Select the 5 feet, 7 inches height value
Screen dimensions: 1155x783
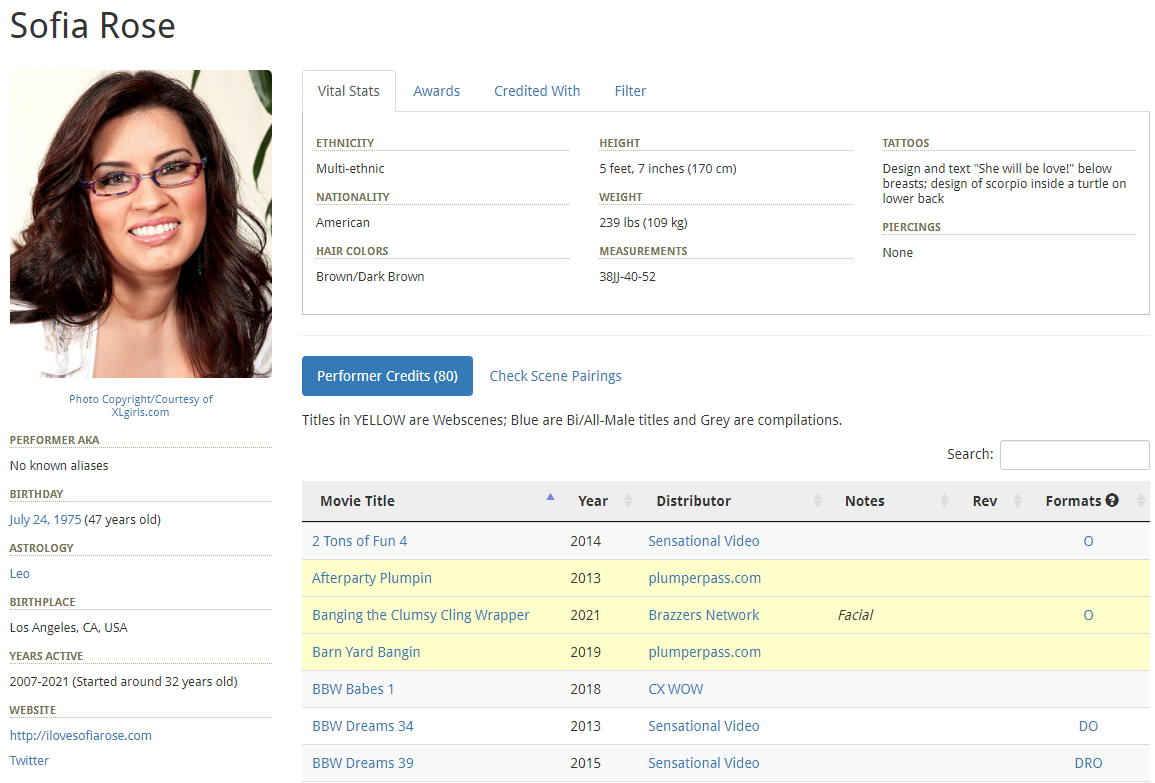(x=667, y=169)
